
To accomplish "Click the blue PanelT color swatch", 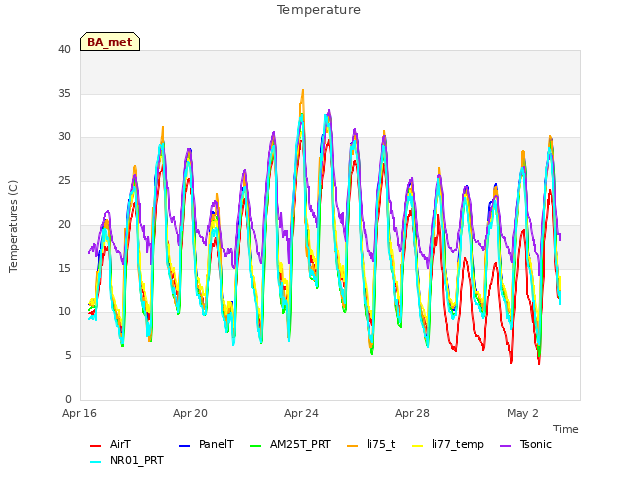I will (184, 446).
